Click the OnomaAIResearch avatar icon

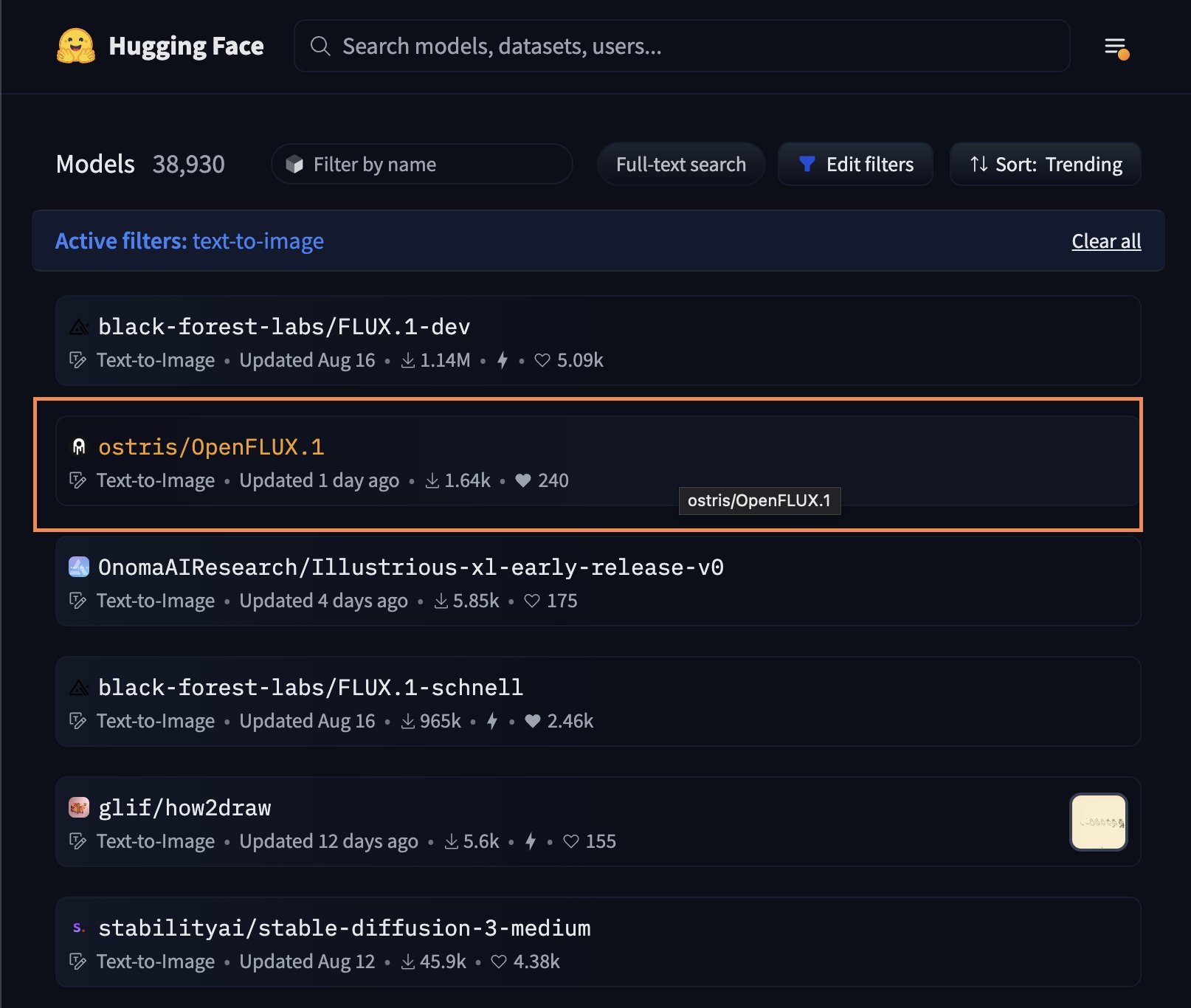79,567
